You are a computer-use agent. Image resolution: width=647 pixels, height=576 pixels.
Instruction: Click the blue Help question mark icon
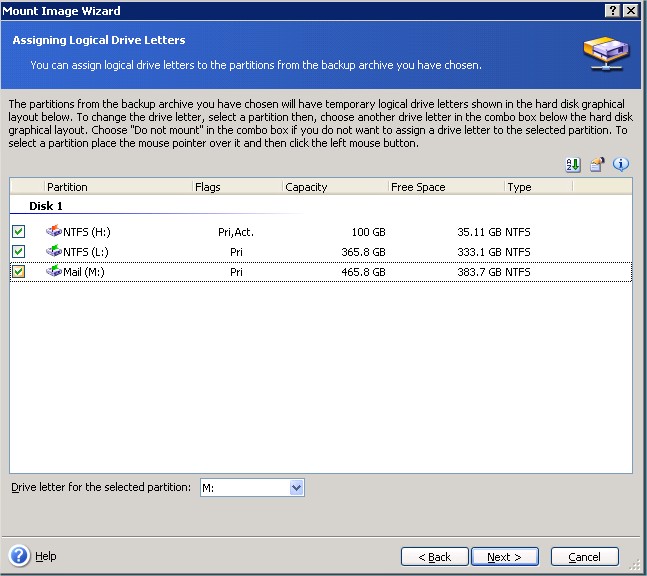point(19,556)
